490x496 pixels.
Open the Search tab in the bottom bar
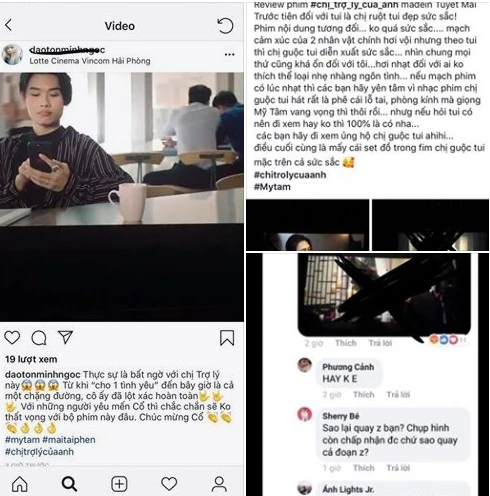coord(69,484)
